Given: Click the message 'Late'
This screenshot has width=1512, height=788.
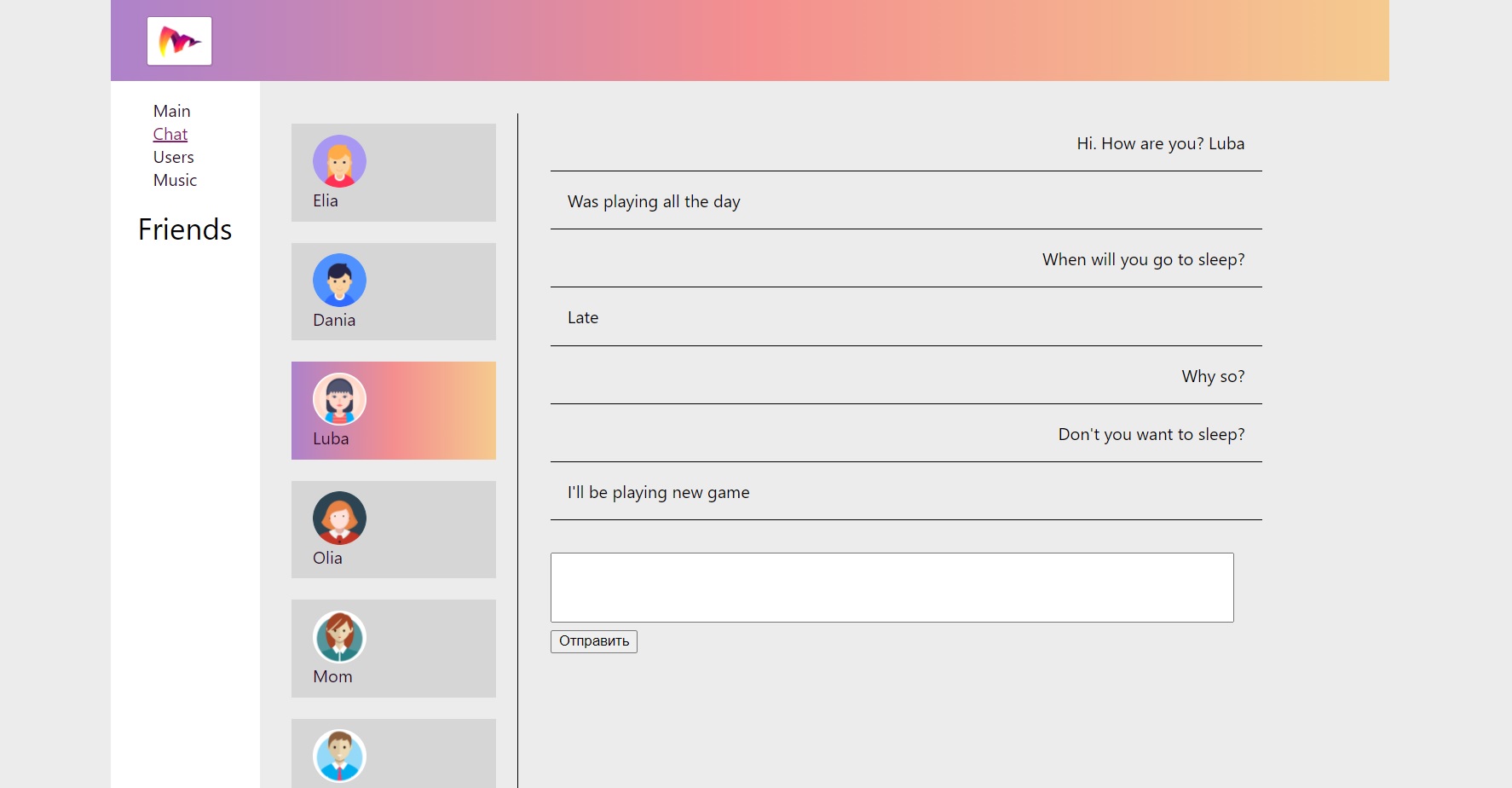Looking at the screenshot, I should (583, 317).
